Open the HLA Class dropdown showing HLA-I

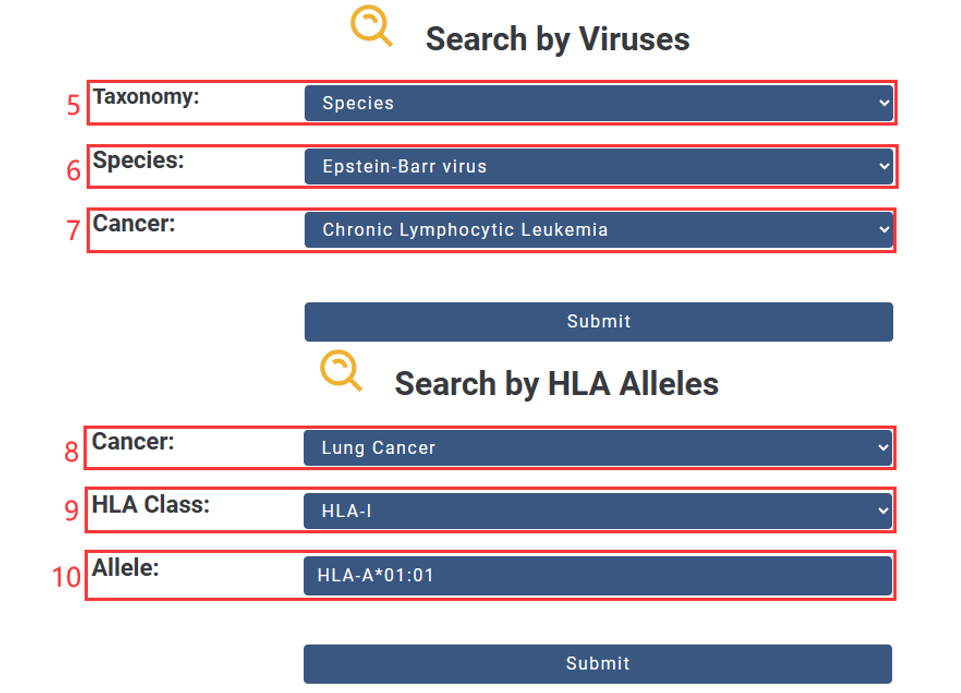click(x=598, y=511)
